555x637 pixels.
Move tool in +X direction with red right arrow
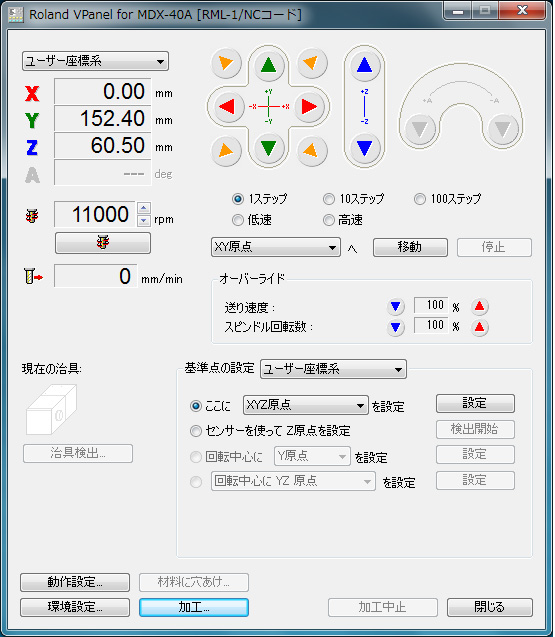tap(309, 106)
